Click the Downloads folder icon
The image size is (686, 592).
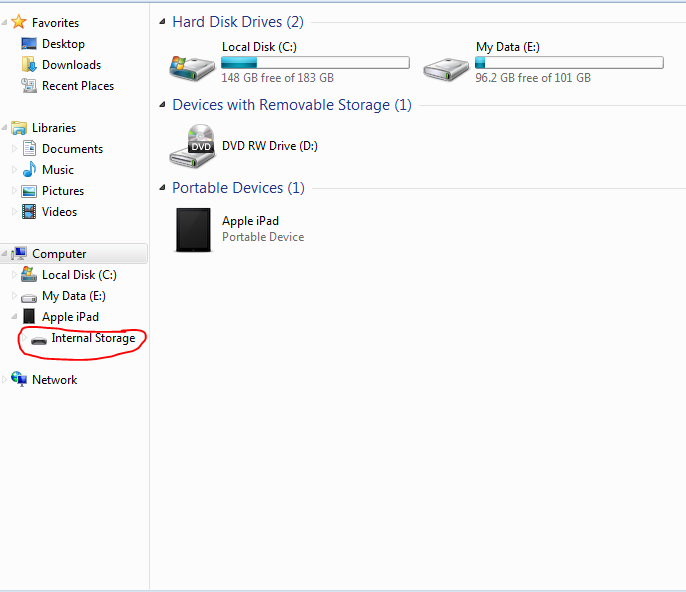(29, 64)
